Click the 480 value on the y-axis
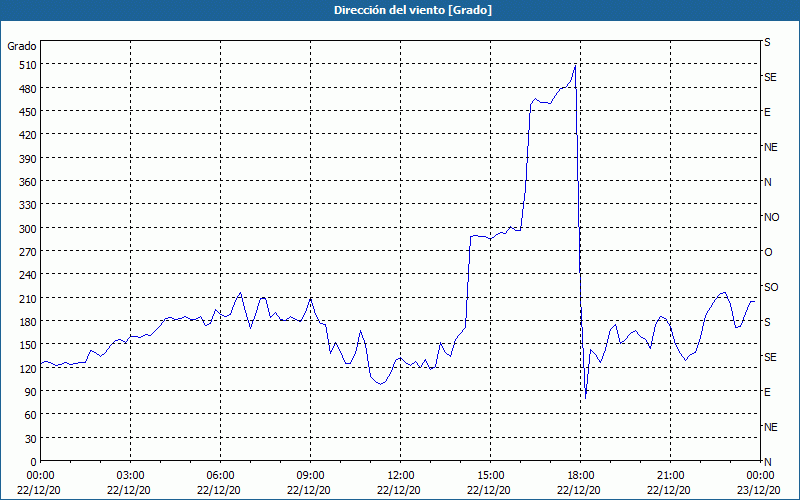Viewport: 800px width, 500px height. click(x=28, y=89)
